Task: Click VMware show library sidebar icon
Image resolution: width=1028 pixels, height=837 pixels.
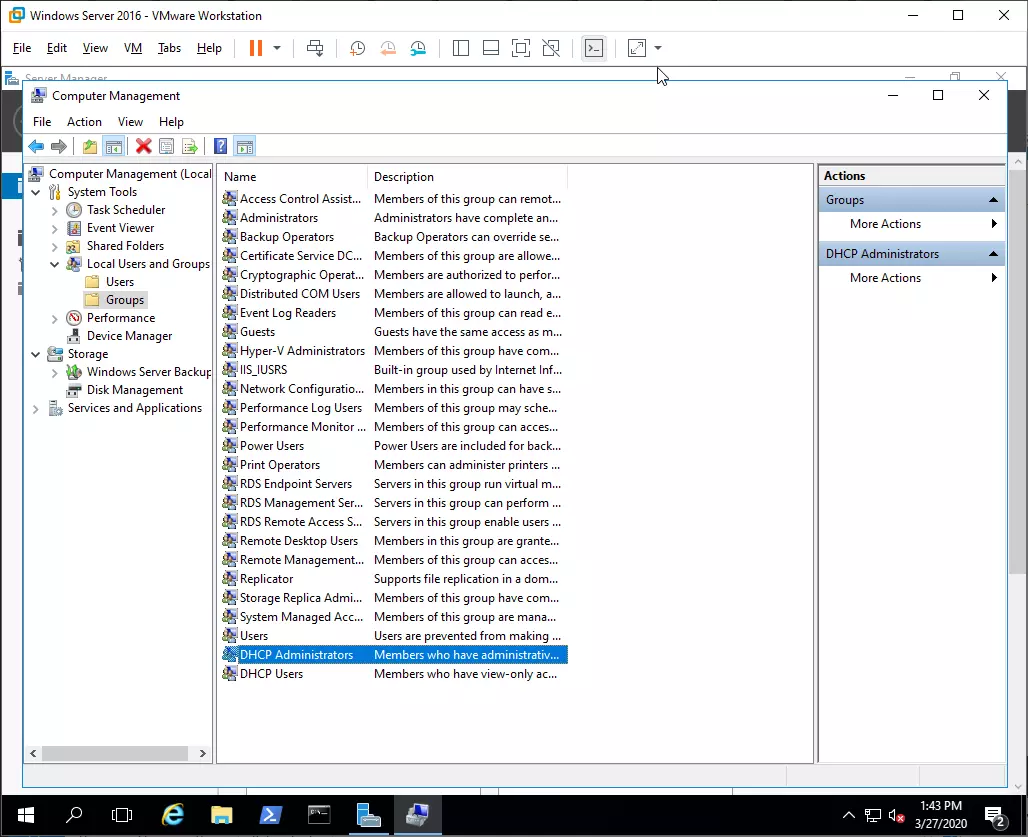Action: pyautogui.click(x=461, y=48)
